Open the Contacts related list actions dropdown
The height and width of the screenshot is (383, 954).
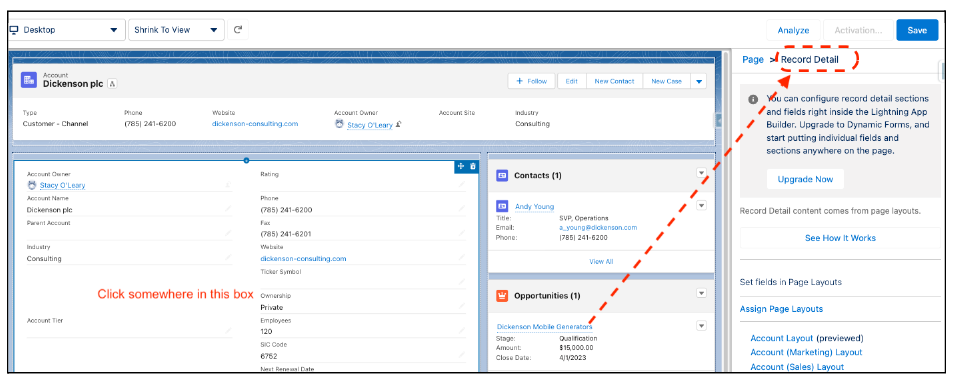click(701, 173)
